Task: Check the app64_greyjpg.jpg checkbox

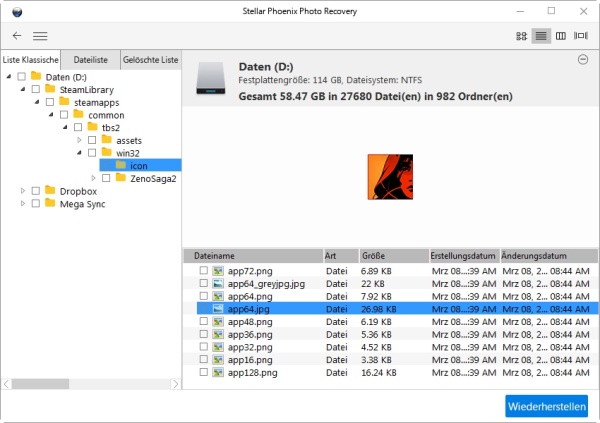Action: 204,283
